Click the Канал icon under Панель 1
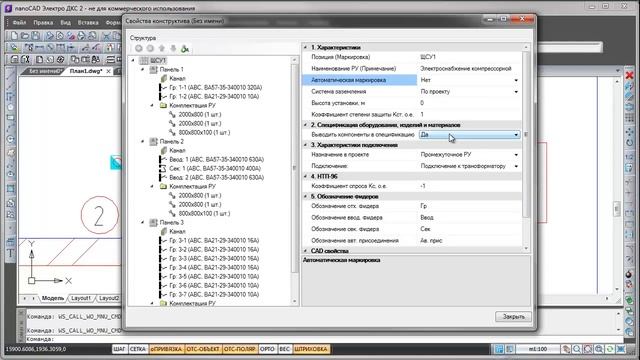Image resolution: width=640 pixels, height=360 pixels. point(164,78)
